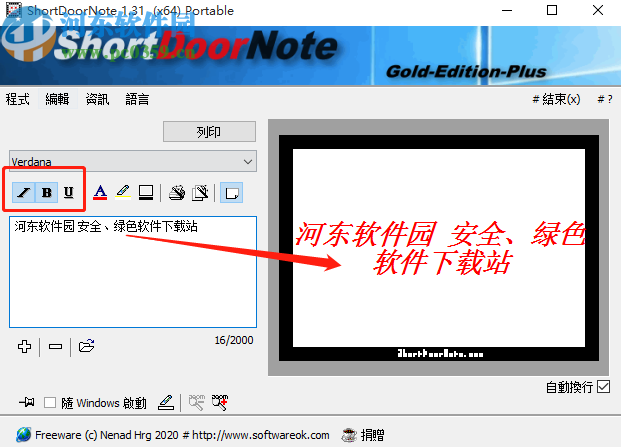Click the 列印 print button
621x447 pixels.
point(209,131)
